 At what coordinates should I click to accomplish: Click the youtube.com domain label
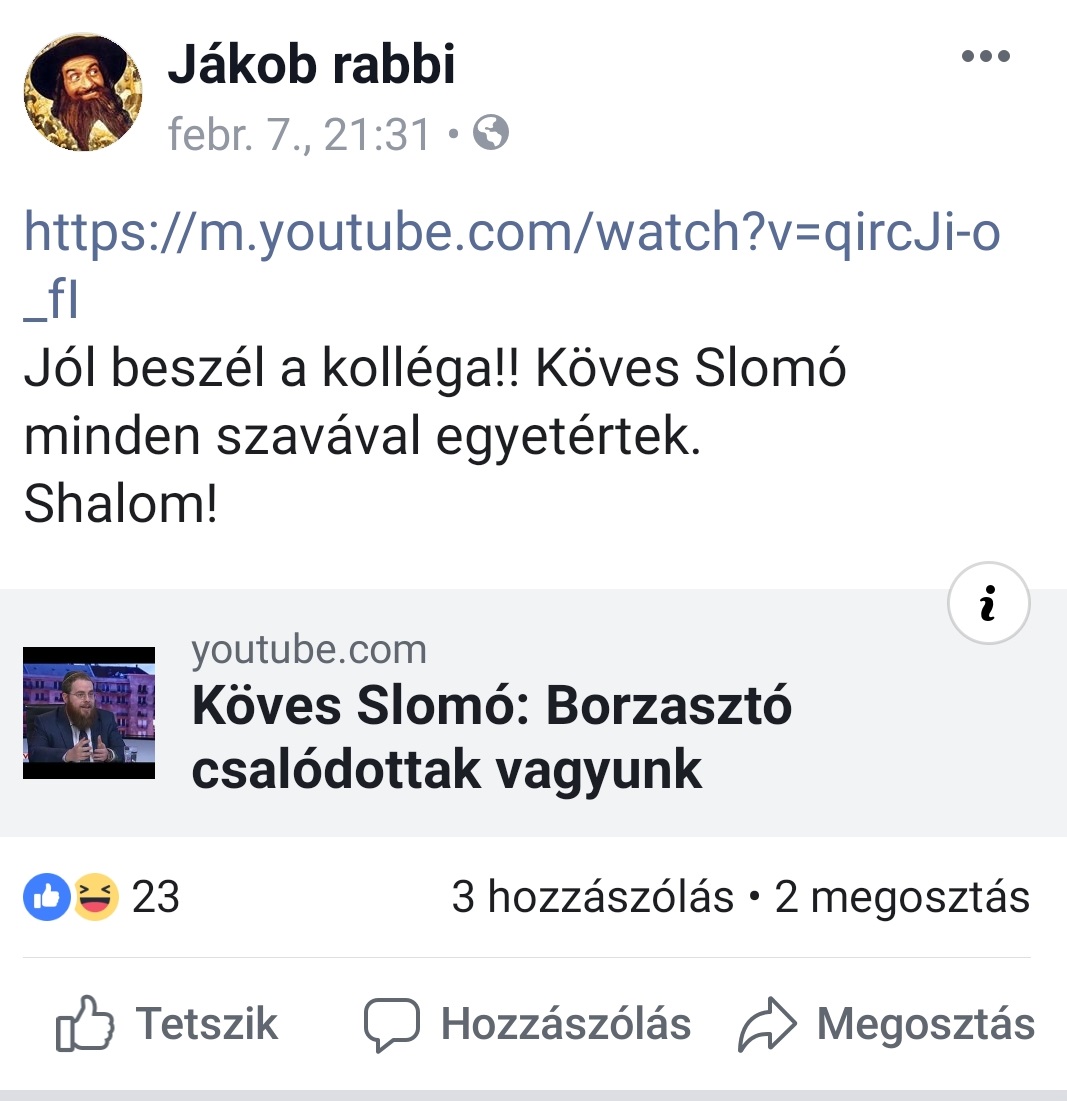point(309,650)
